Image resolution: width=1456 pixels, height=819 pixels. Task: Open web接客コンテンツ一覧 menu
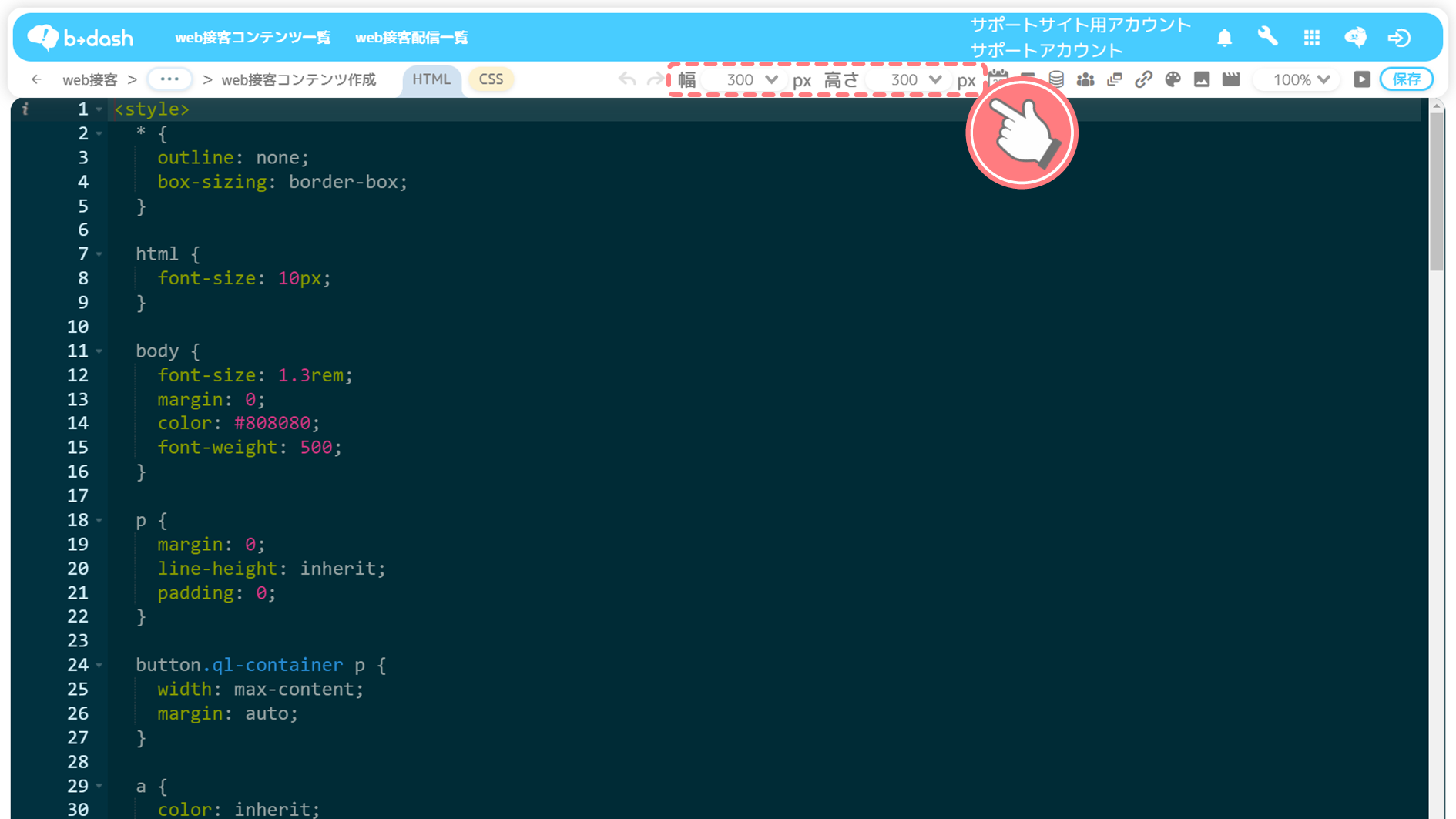253,37
